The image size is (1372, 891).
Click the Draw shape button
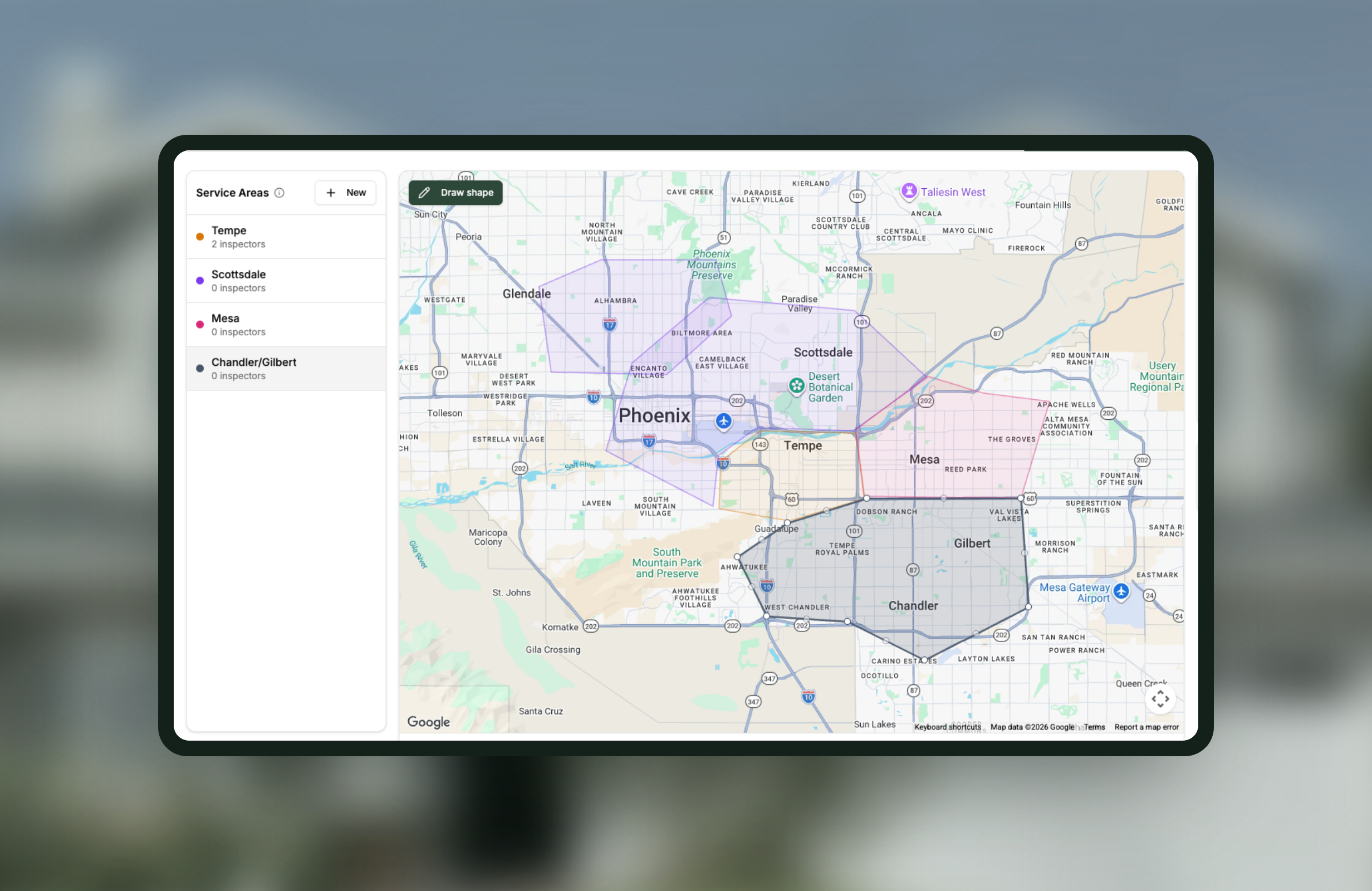[x=455, y=193]
